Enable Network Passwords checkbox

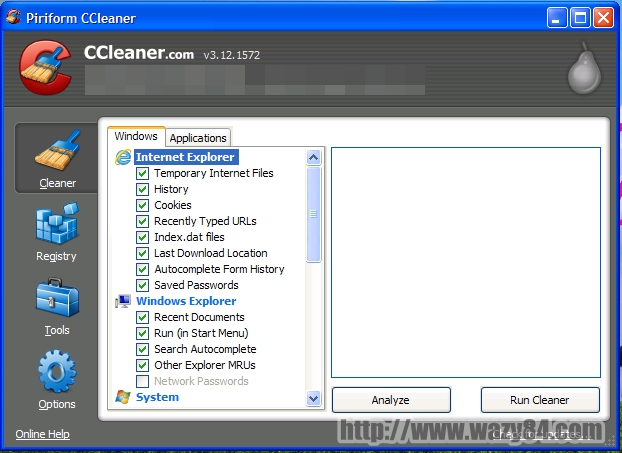(x=142, y=381)
